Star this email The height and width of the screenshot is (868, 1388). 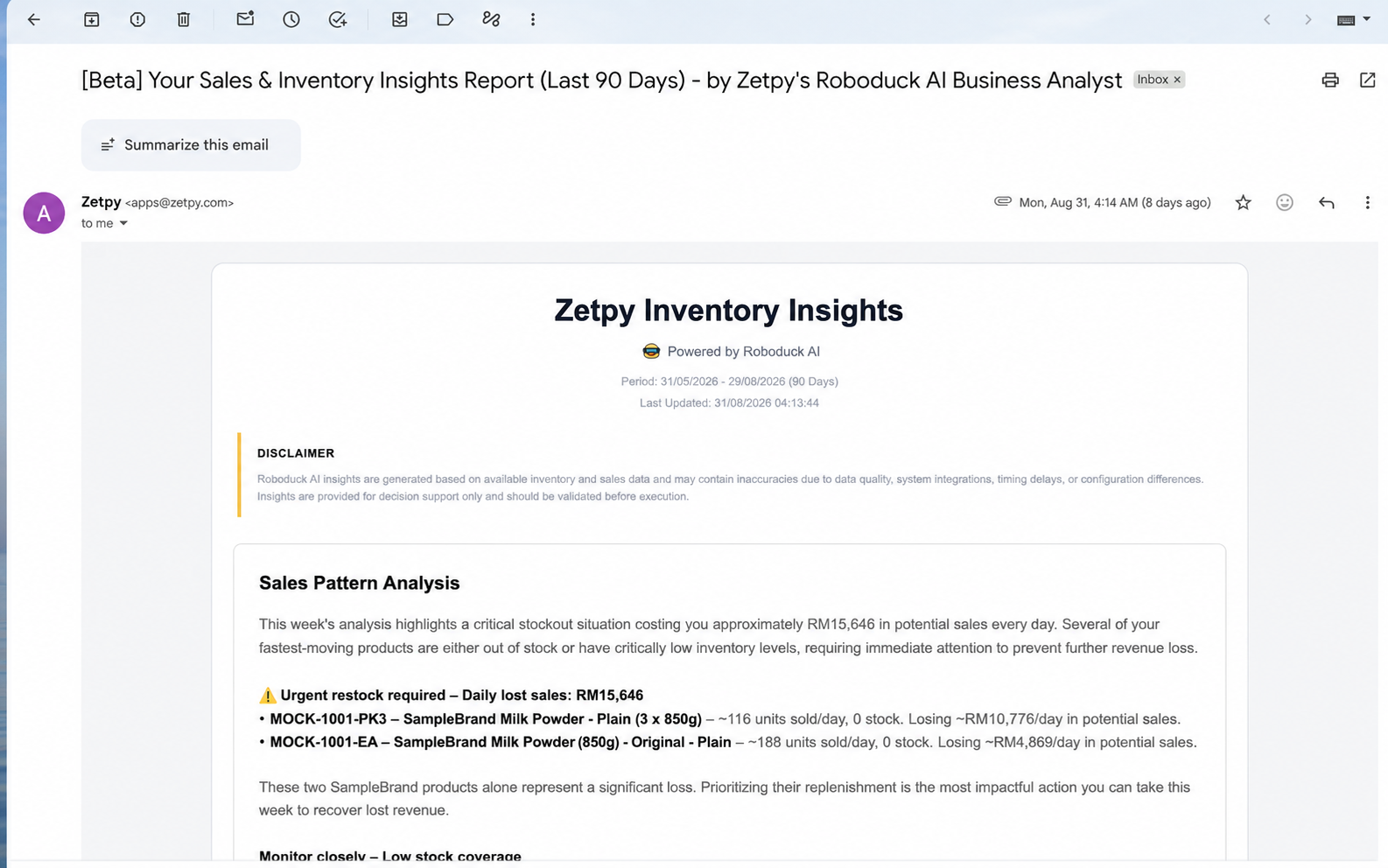[x=1244, y=203]
